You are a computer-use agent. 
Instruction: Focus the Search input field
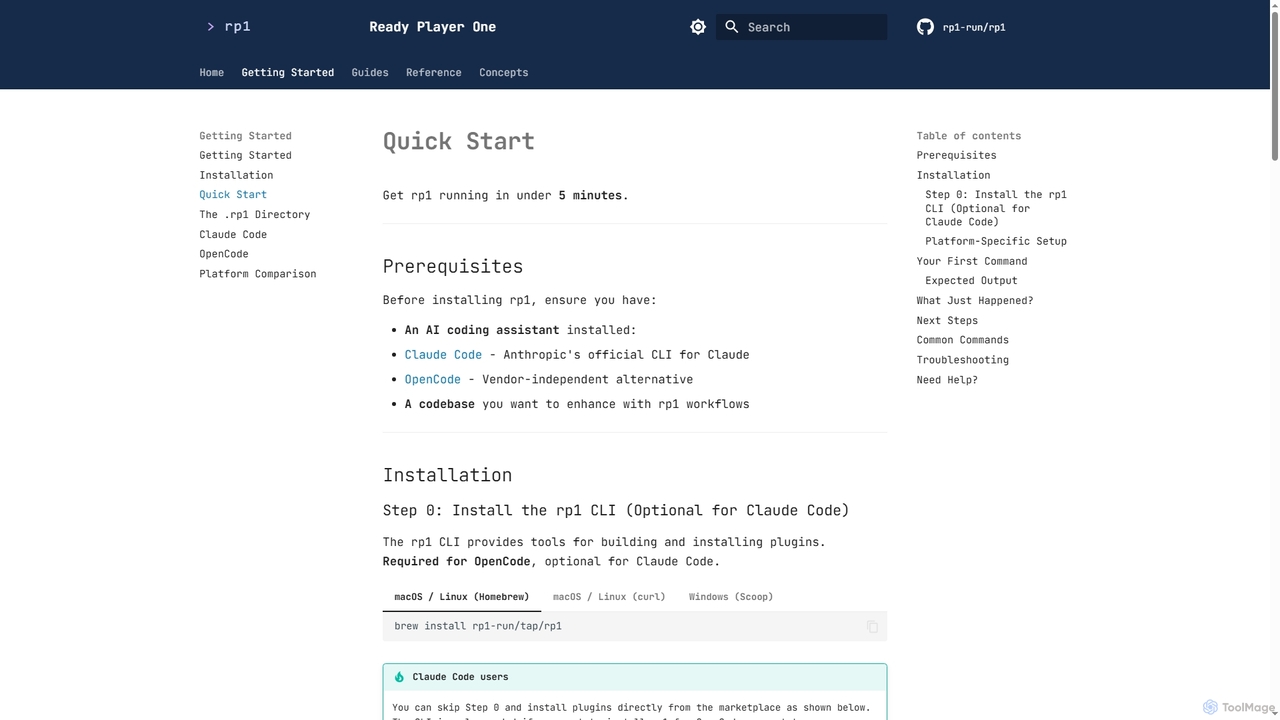pos(801,27)
